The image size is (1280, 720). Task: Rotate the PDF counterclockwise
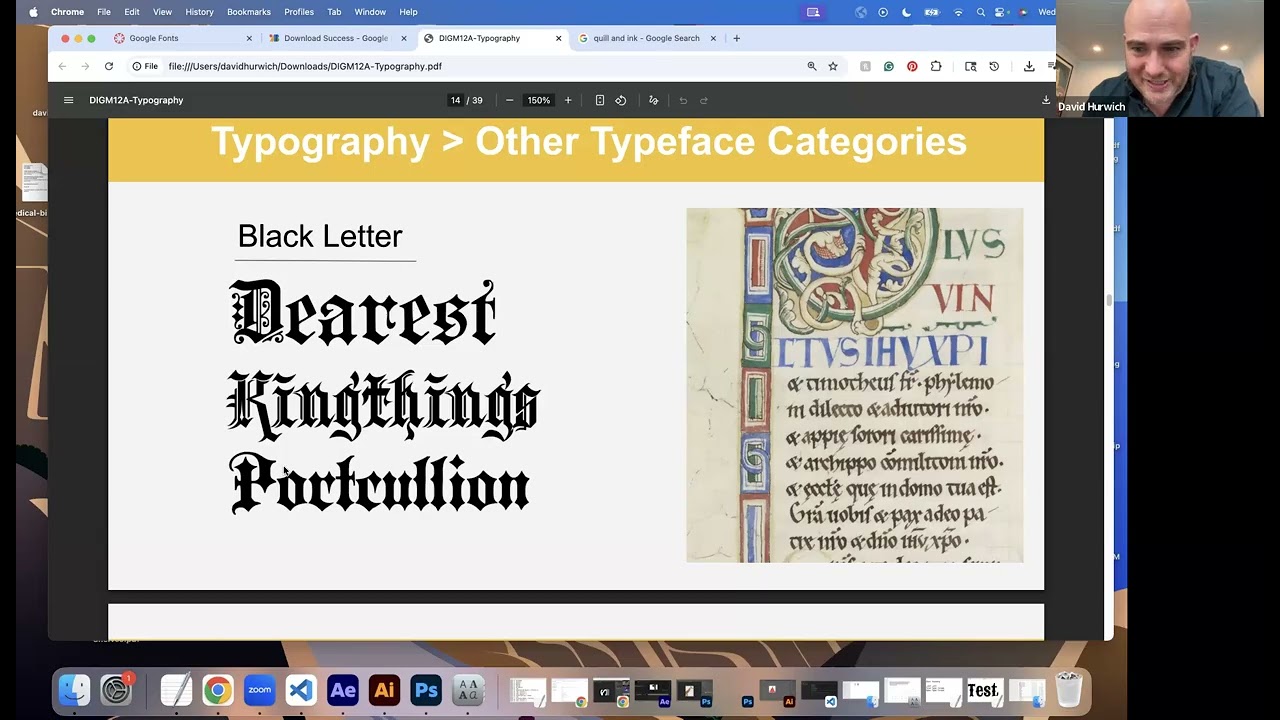click(621, 100)
